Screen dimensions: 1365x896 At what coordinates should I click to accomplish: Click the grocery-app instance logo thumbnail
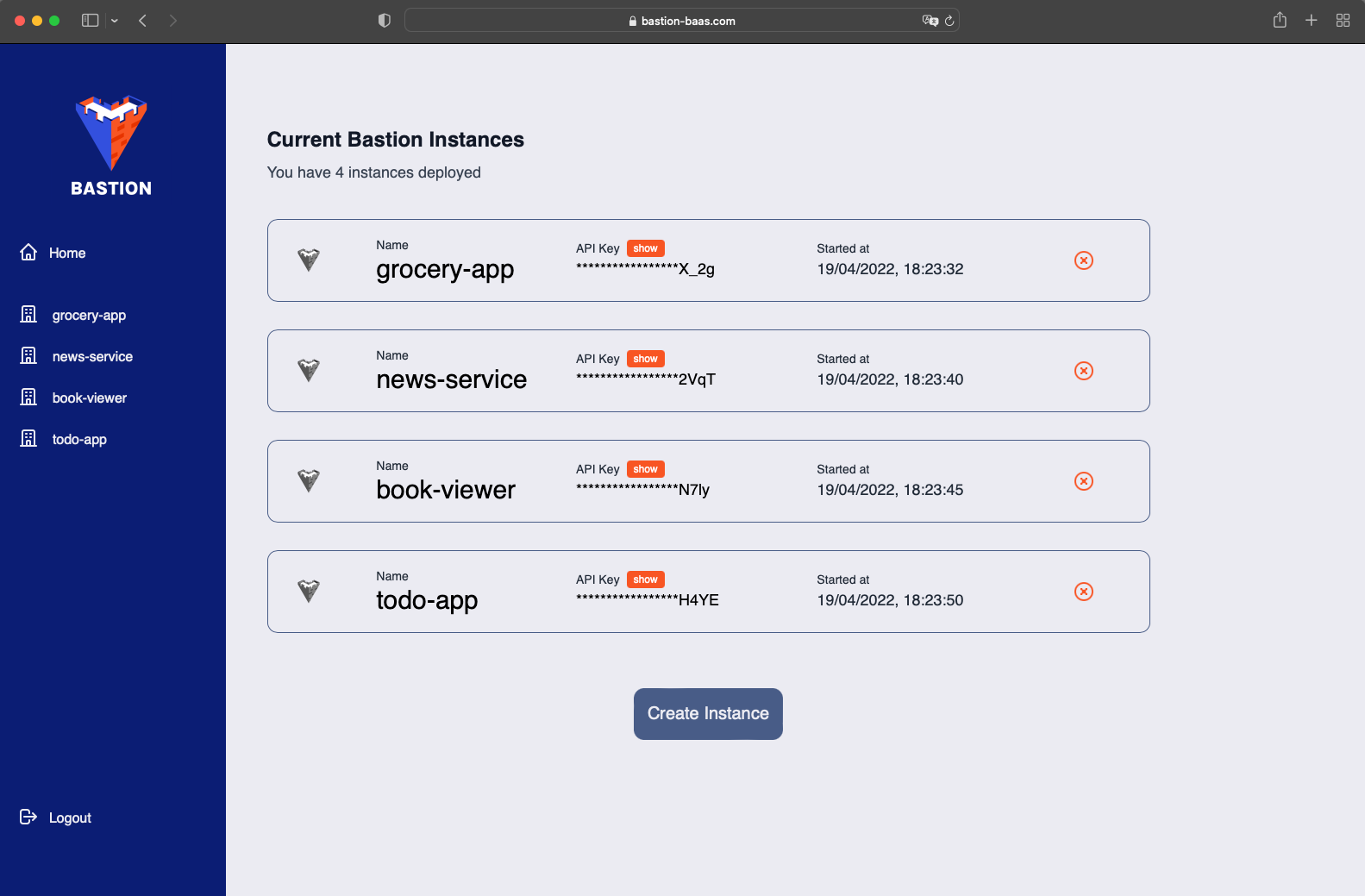click(x=308, y=260)
